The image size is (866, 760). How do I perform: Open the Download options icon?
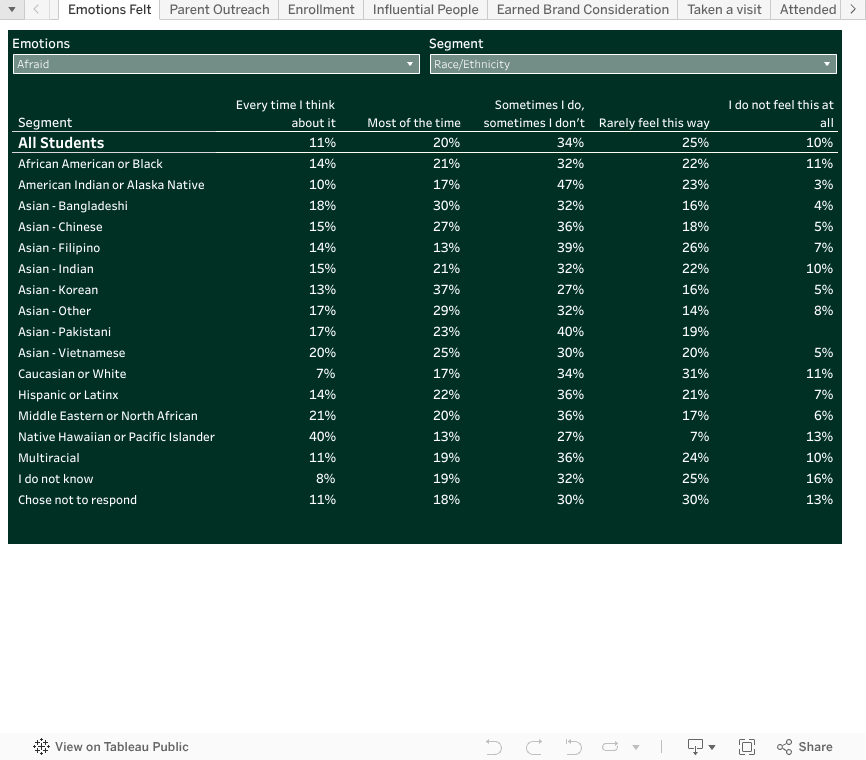coord(700,747)
